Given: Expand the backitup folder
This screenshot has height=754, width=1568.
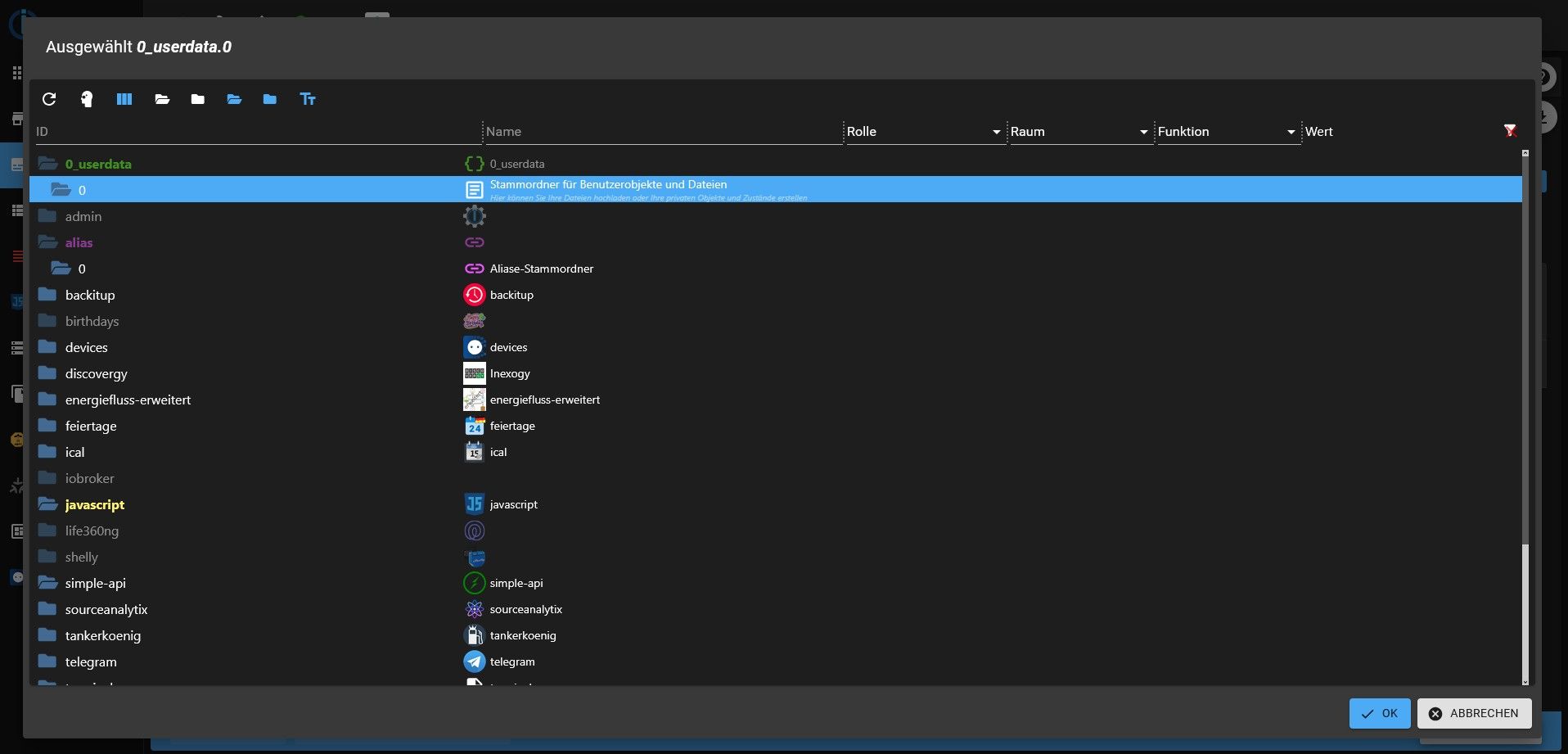Looking at the screenshot, I should pyautogui.click(x=47, y=295).
